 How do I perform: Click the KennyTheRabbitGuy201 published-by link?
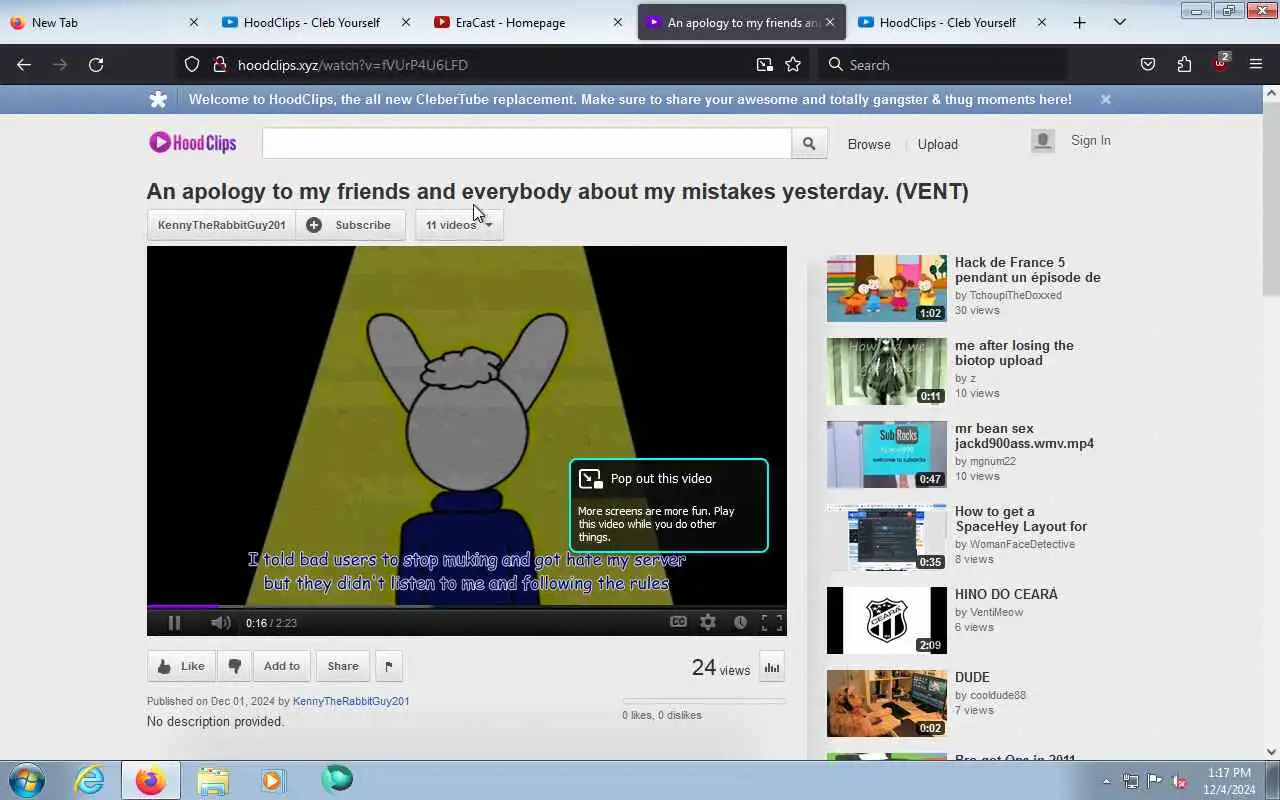351,701
